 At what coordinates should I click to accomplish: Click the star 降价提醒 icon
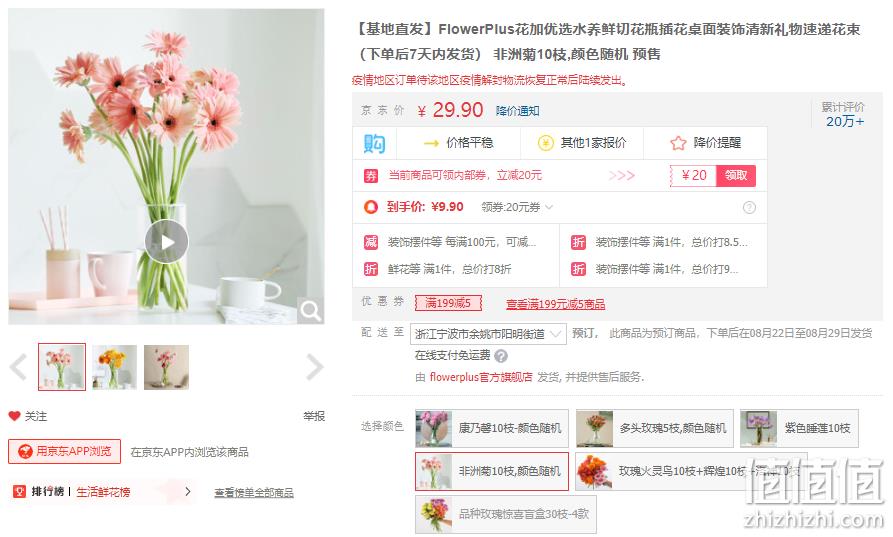click(678, 143)
